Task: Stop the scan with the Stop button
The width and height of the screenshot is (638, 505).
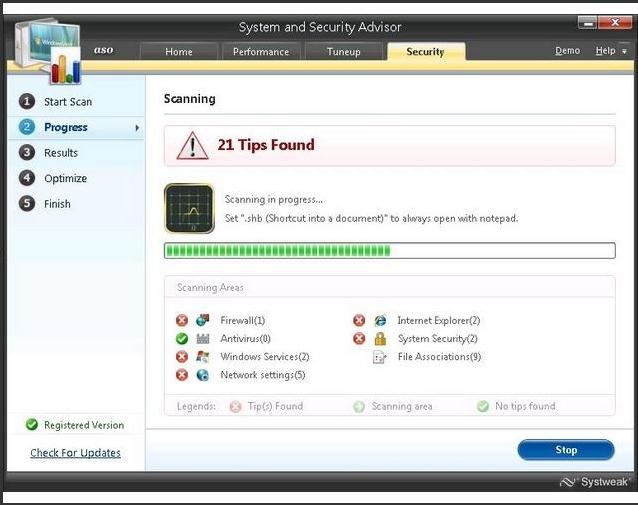Action: coord(566,450)
